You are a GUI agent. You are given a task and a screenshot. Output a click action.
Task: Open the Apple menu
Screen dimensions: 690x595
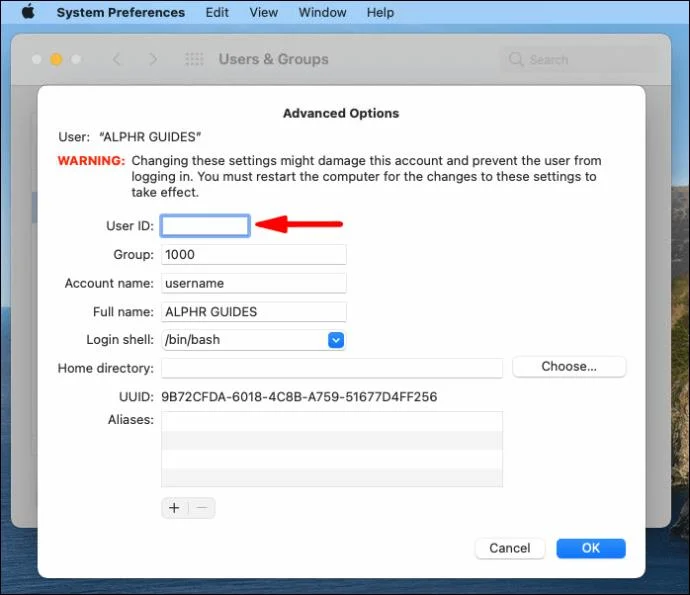pyautogui.click(x=28, y=12)
